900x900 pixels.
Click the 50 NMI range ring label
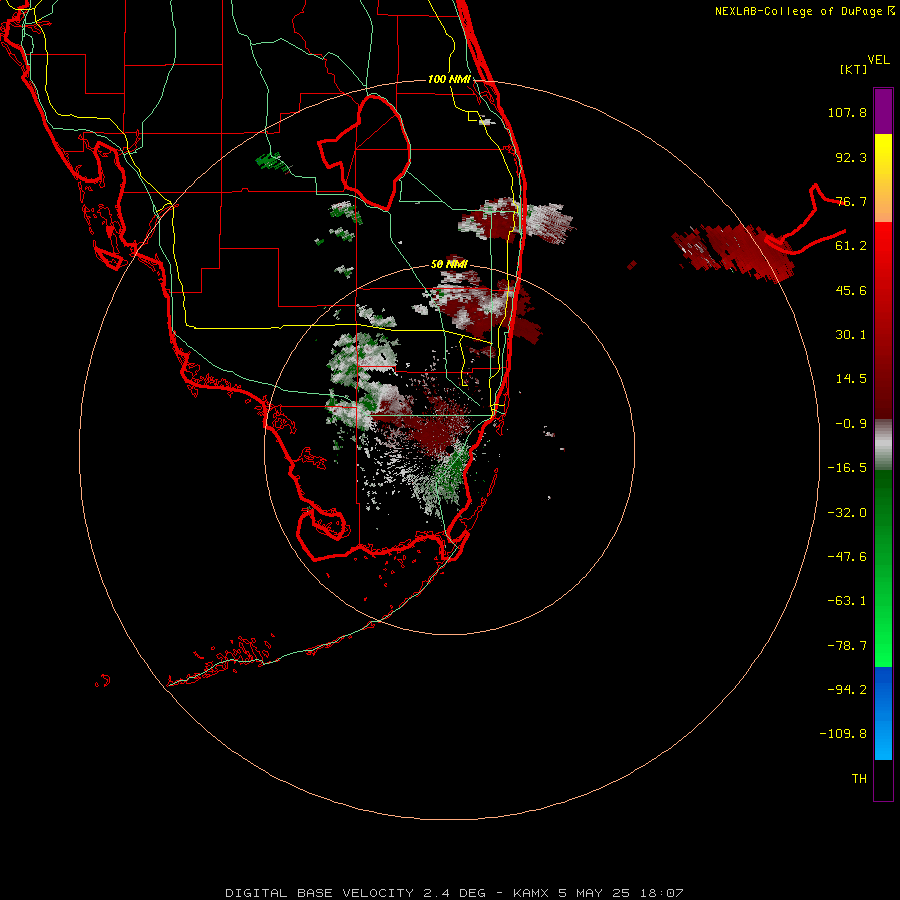[x=449, y=264]
